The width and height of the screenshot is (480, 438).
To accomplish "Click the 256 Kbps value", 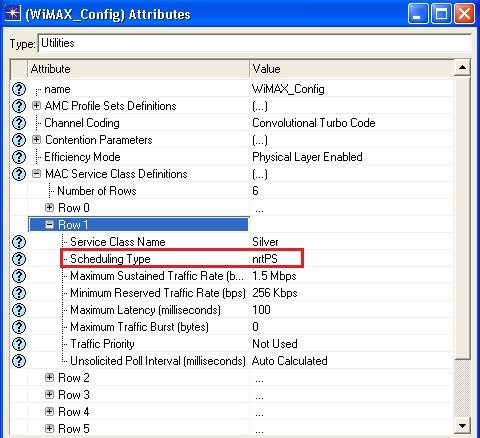I will 275,293.
